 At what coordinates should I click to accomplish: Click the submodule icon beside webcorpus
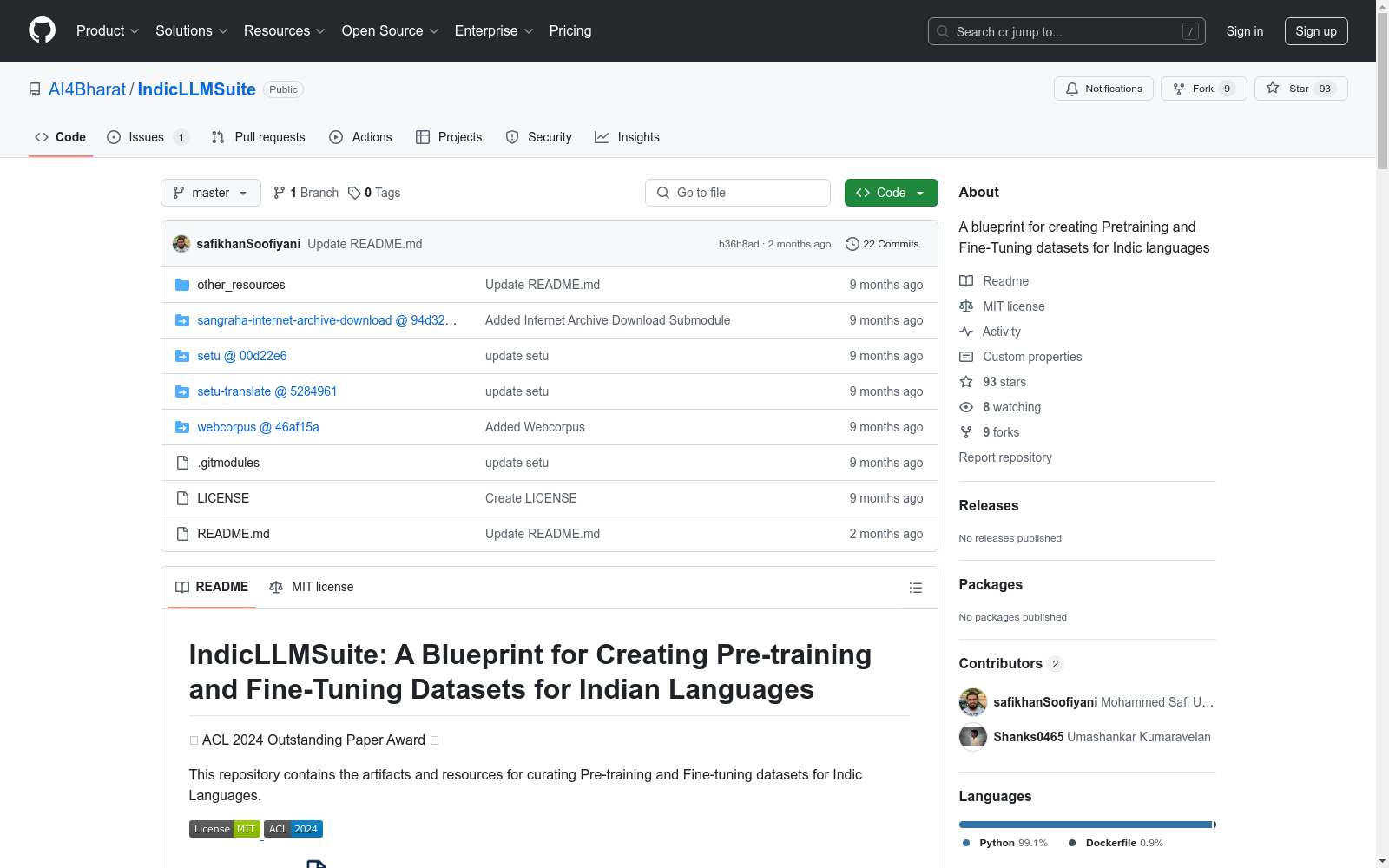[182, 427]
